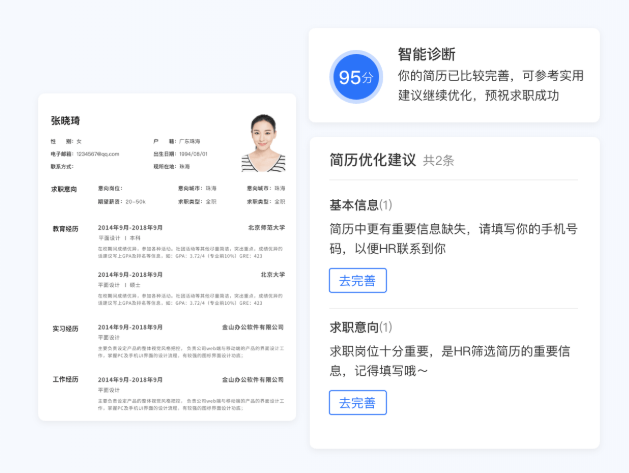
Task: Click the name 张晓琦 on resume
Action: pos(65,121)
